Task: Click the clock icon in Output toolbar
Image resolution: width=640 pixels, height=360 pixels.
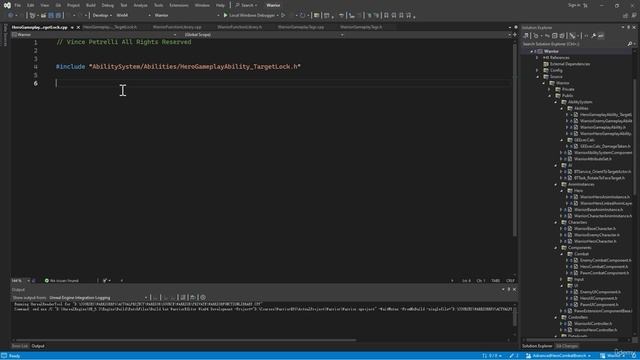Action: 203,298
